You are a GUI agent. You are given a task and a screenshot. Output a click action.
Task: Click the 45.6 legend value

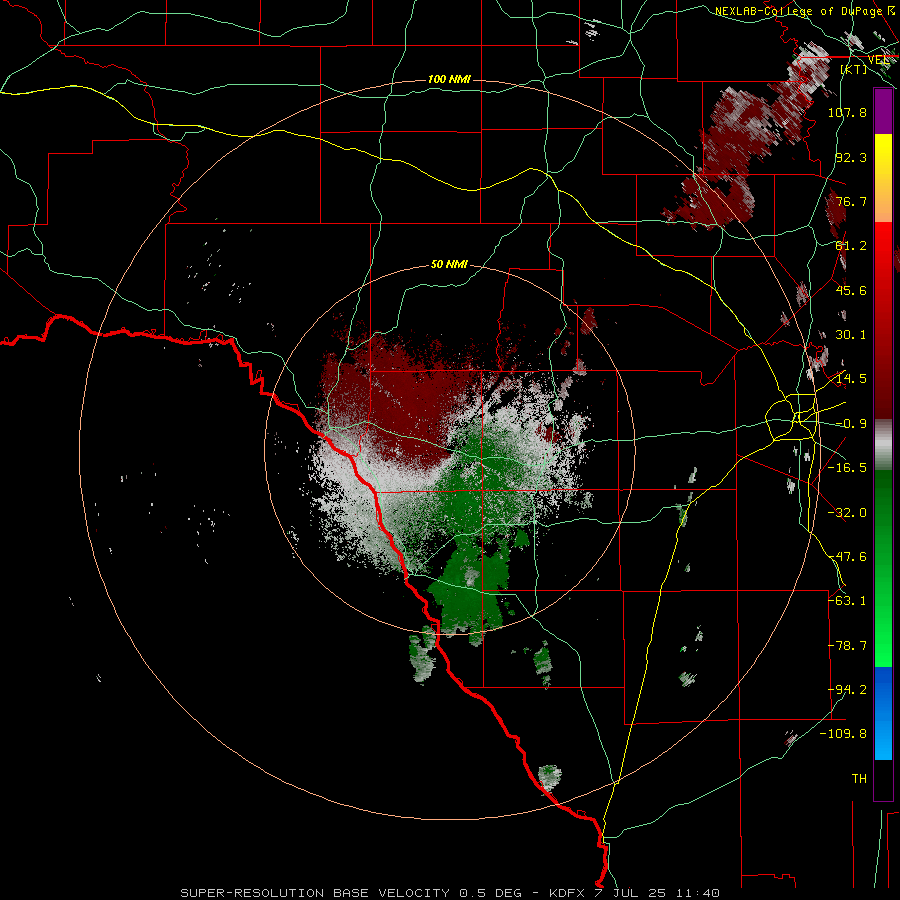coord(851,290)
